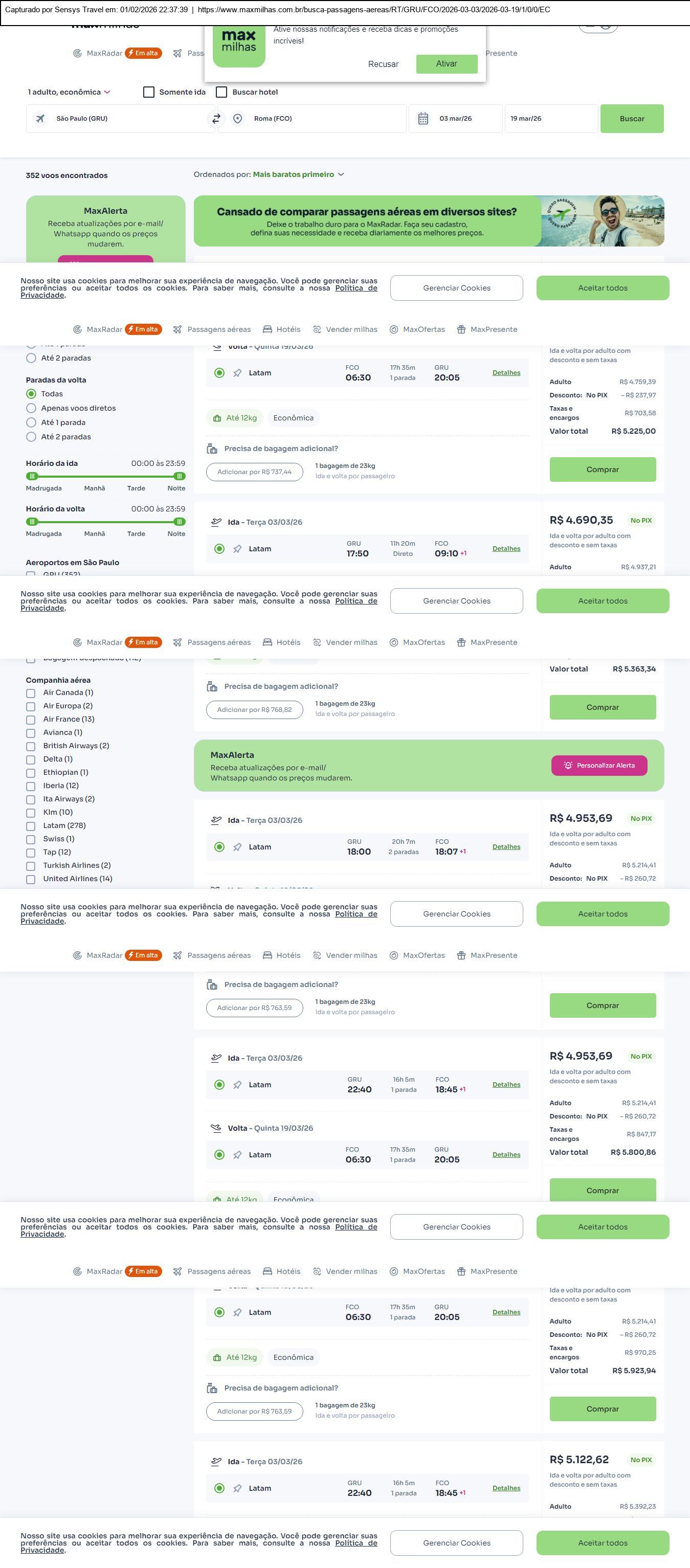Check the Somente ida checkbox
This screenshot has width=690, height=1568.
coord(149,92)
